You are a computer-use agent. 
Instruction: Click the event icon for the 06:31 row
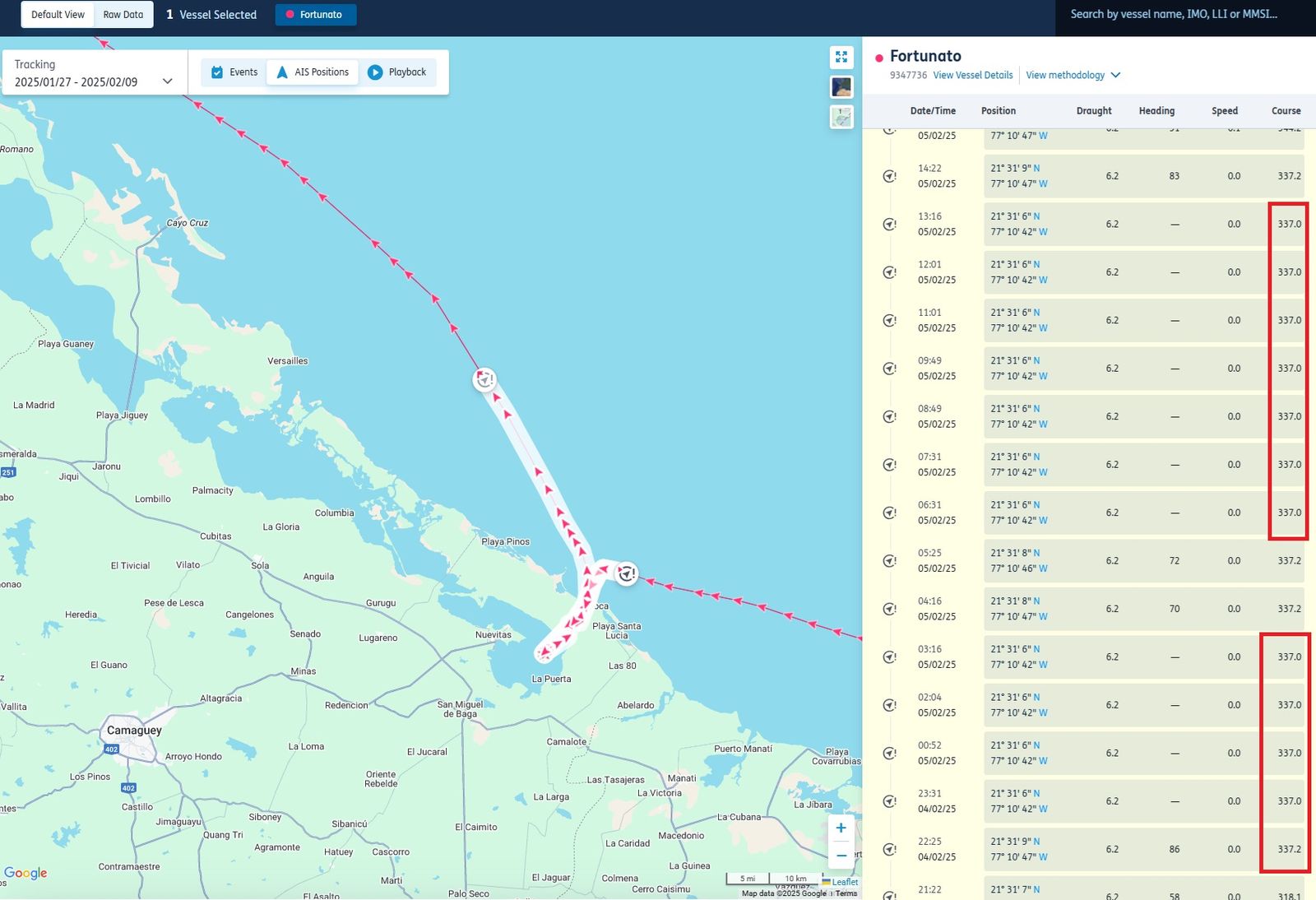click(889, 513)
